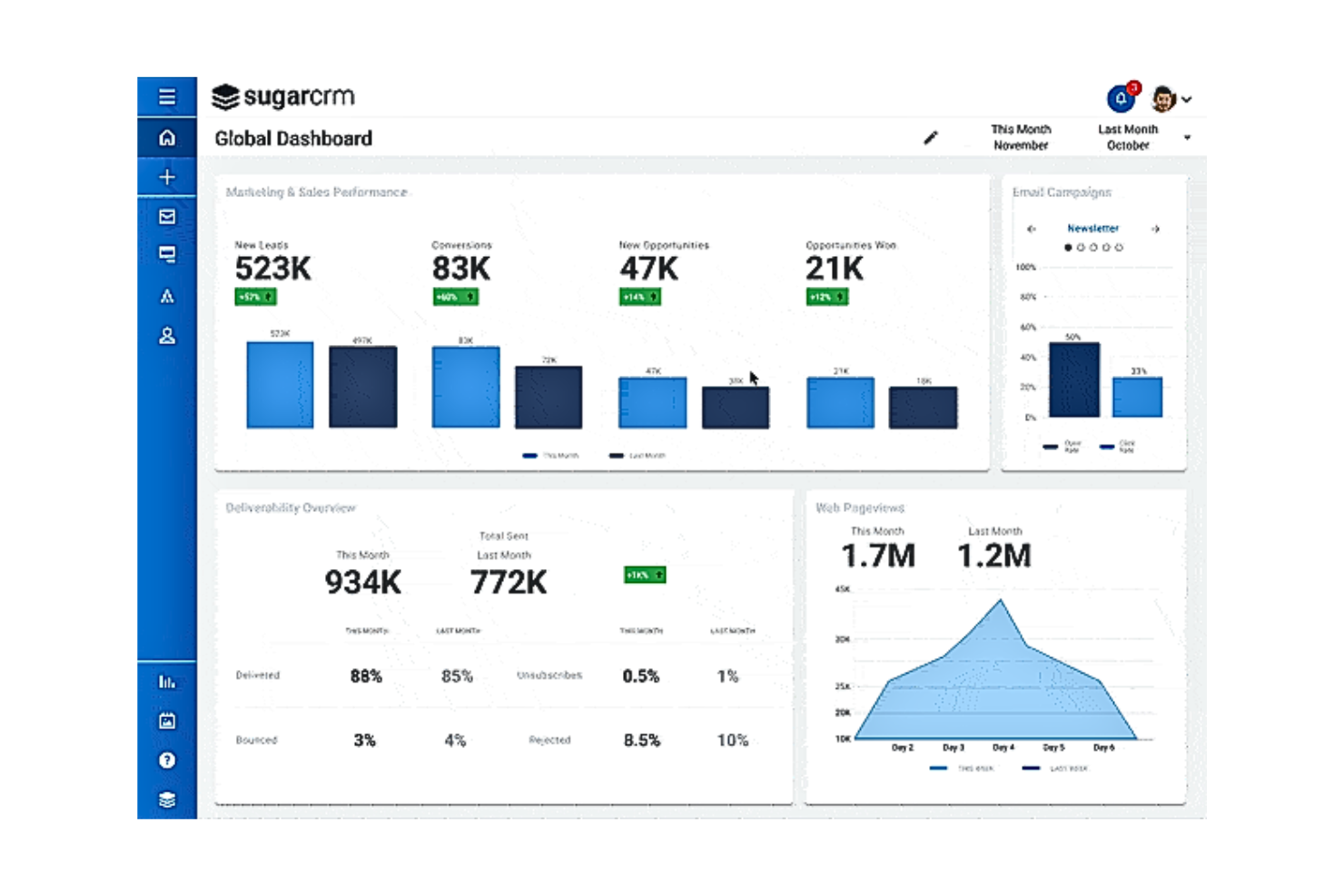Click the 934K total sent this month
The image size is (1344, 896).
(x=363, y=582)
